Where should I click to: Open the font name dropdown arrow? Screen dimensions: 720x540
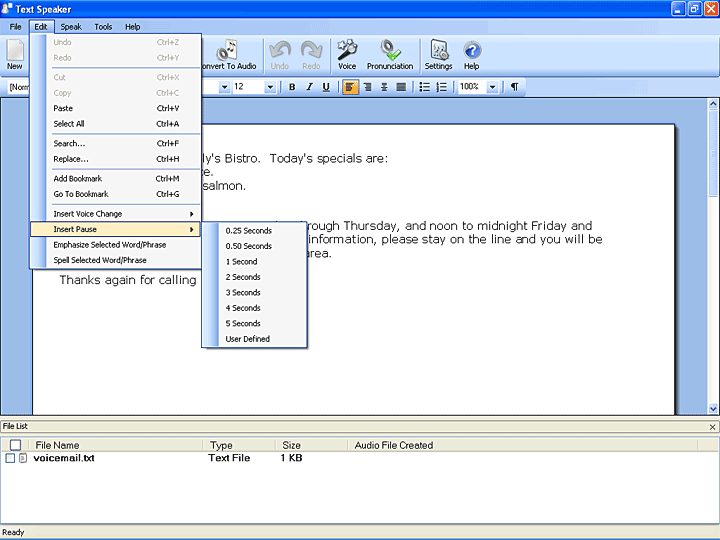(224, 87)
